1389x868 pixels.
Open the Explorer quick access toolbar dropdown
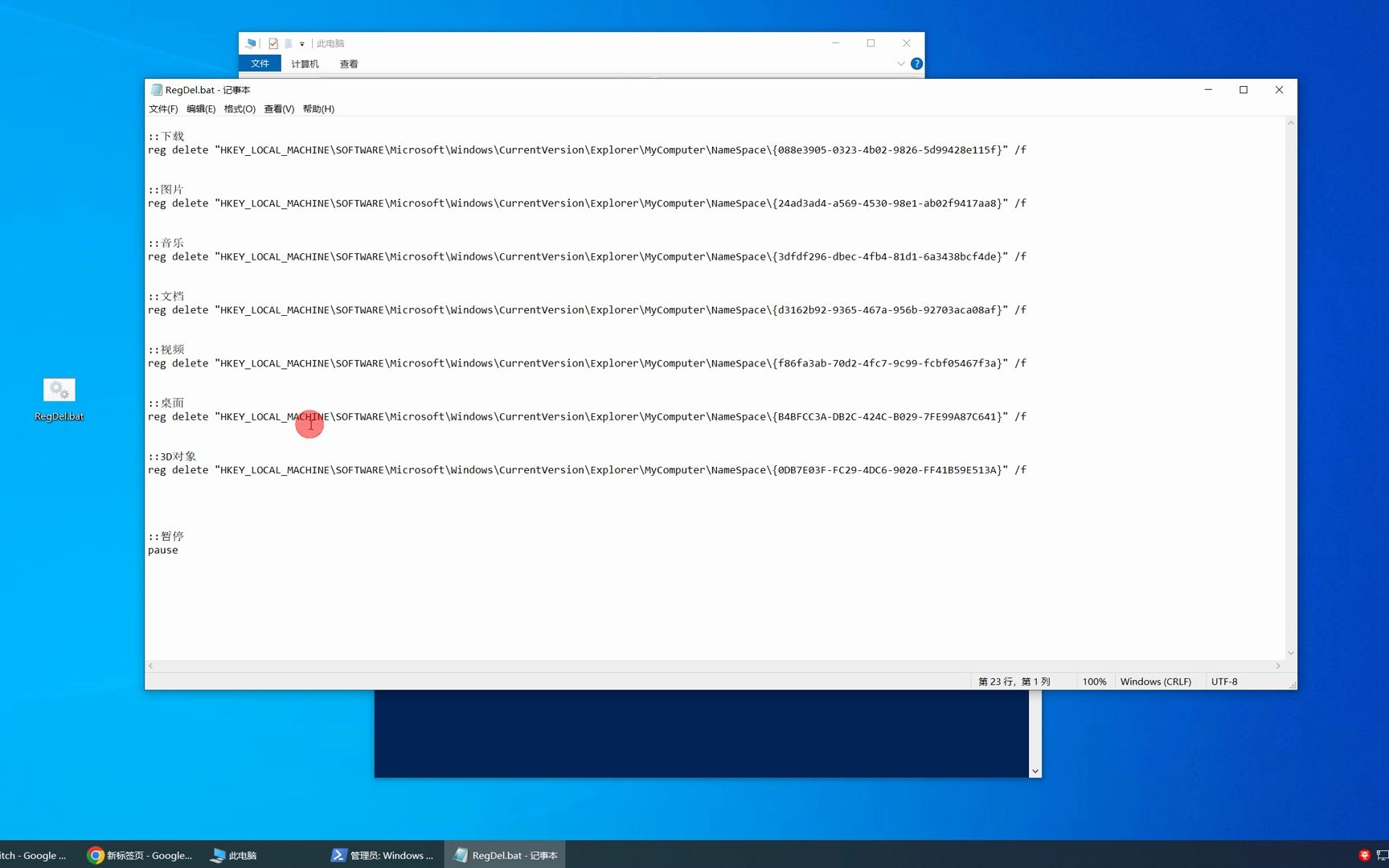[x=302, y=43]
